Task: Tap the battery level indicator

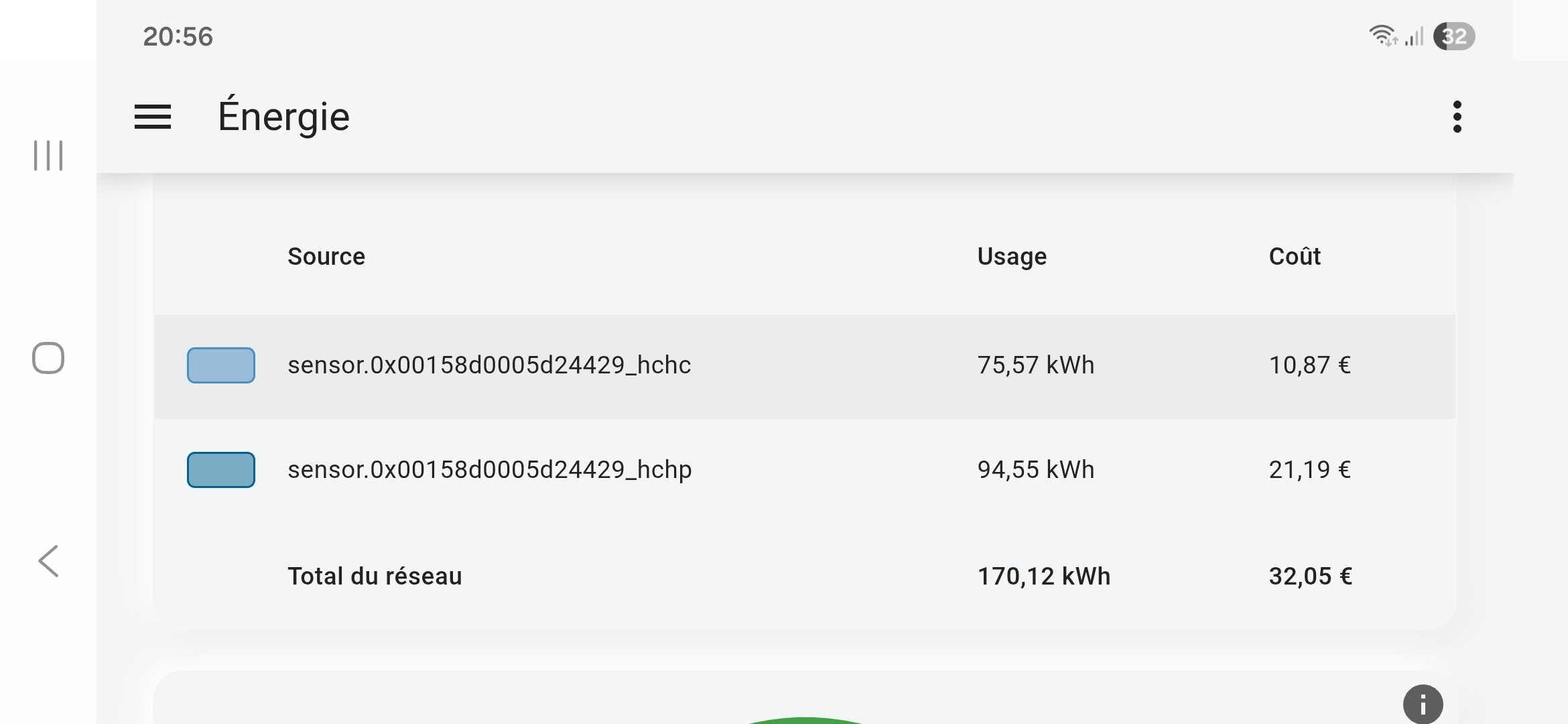Action: click(1454, 36)
